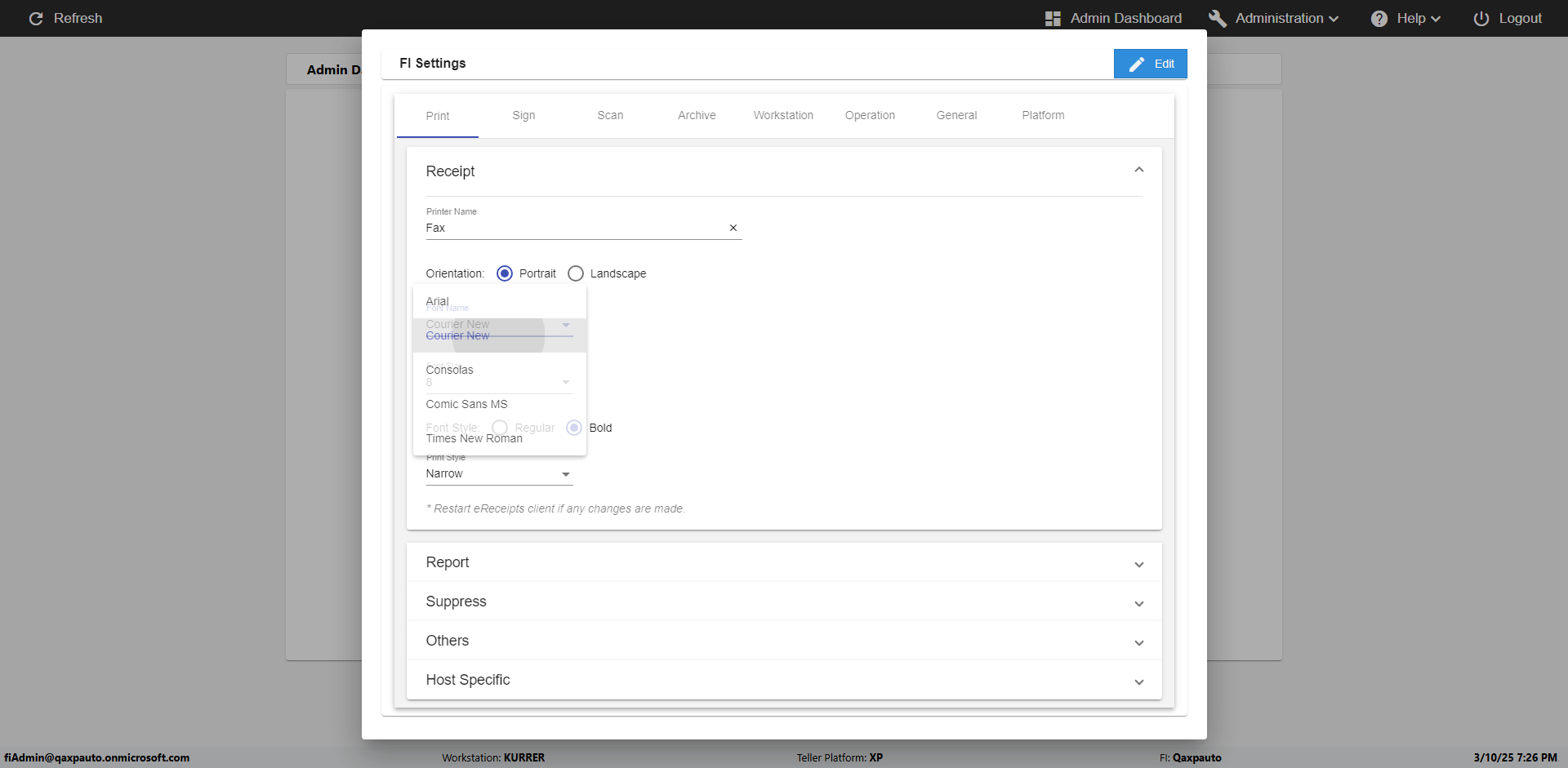Select Portrait orientation radio button
The width and height of the screenshot is (1568, 768).
click(505, 273)
